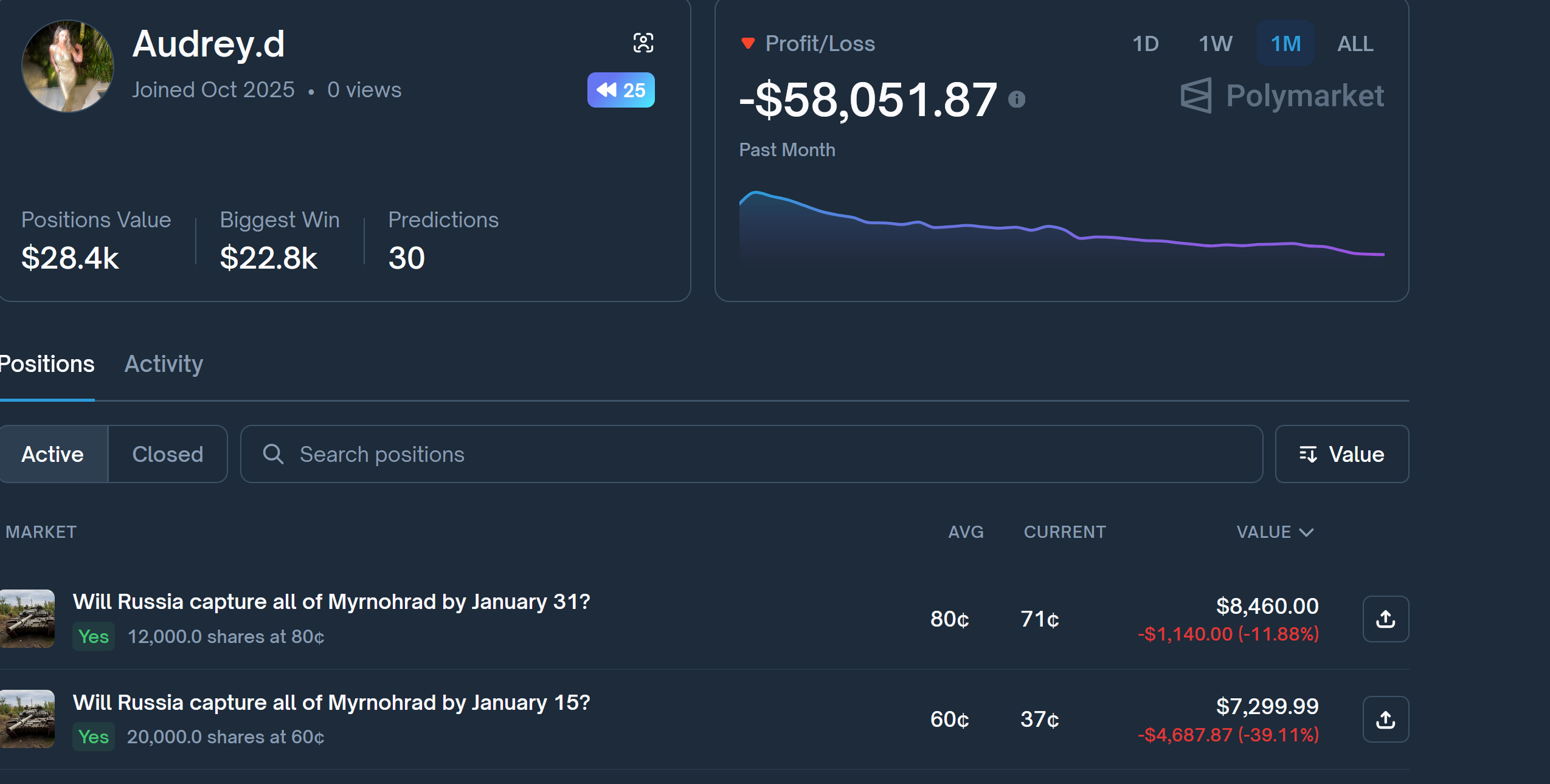The image size is (1550, 784).
Task: Share the January 31 Myrnohrad position
Action: pyautogui.click(x=1385, y=619)
